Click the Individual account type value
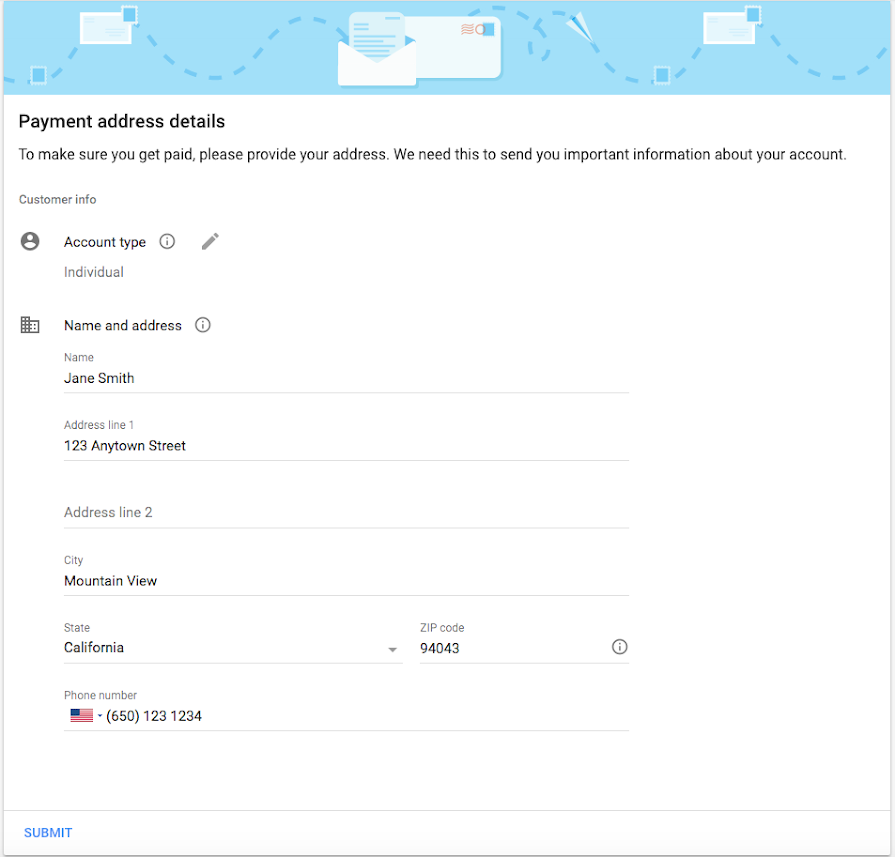Image resolution: width=895 pixels, height=857 pixels. click(94, 272)
